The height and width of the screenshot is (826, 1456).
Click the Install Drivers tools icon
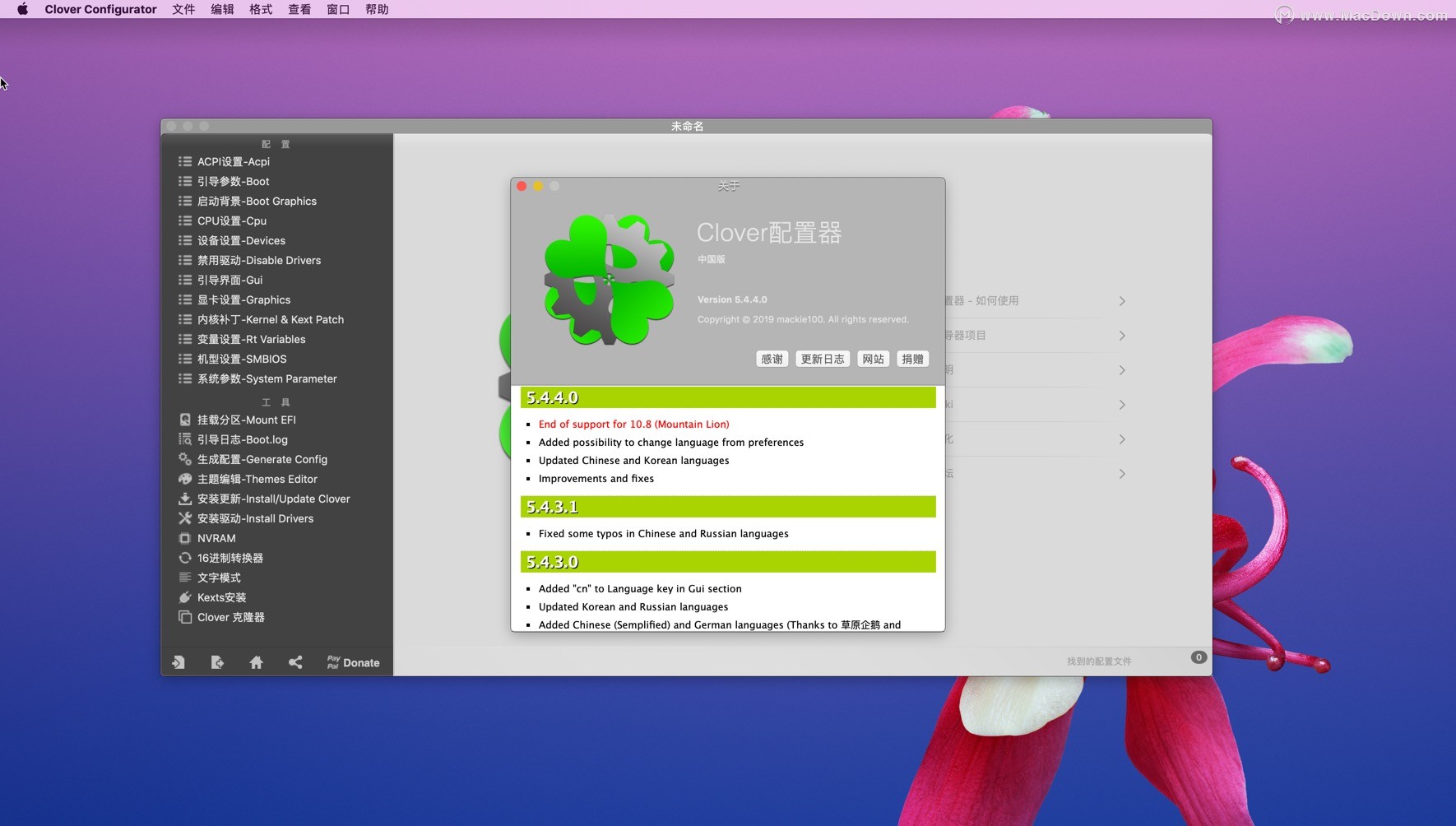pyautogui.click(x=185, y=518)
